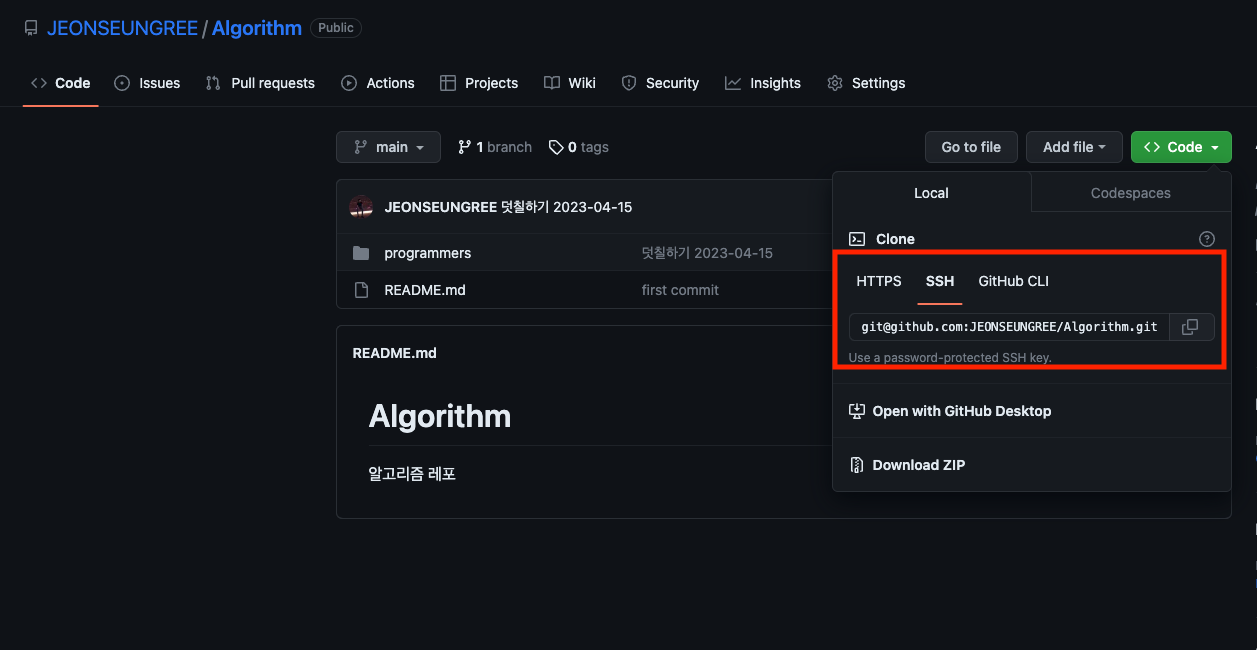Copy the clone URL to clipboard
Image resolution: width=1257 pixels, height=650 pixels.
click(1190, 327)
